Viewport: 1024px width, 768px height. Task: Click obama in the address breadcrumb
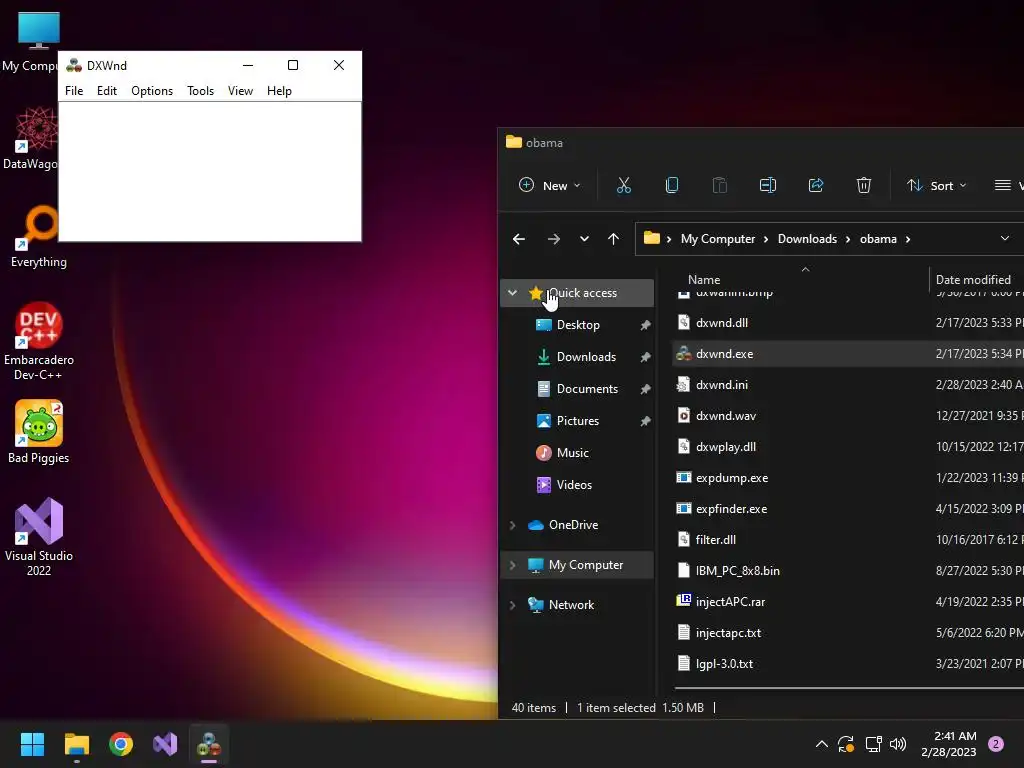878,239
